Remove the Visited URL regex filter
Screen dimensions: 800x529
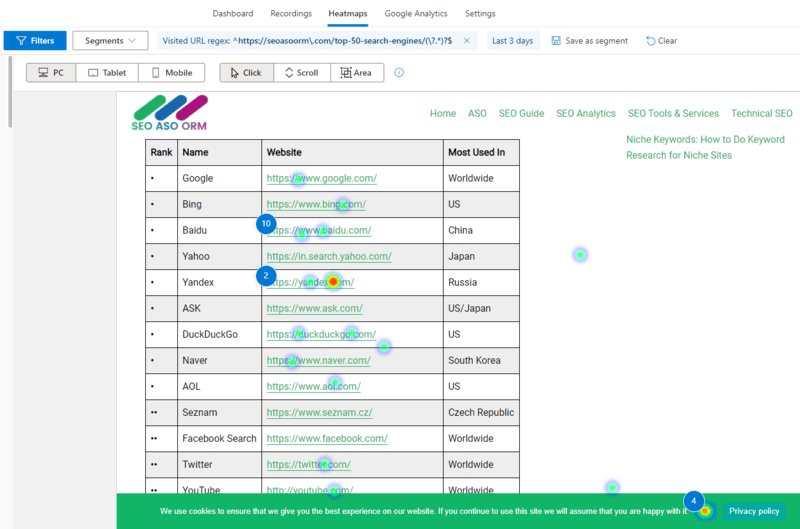pyautogui.click(x=467, y=41)
